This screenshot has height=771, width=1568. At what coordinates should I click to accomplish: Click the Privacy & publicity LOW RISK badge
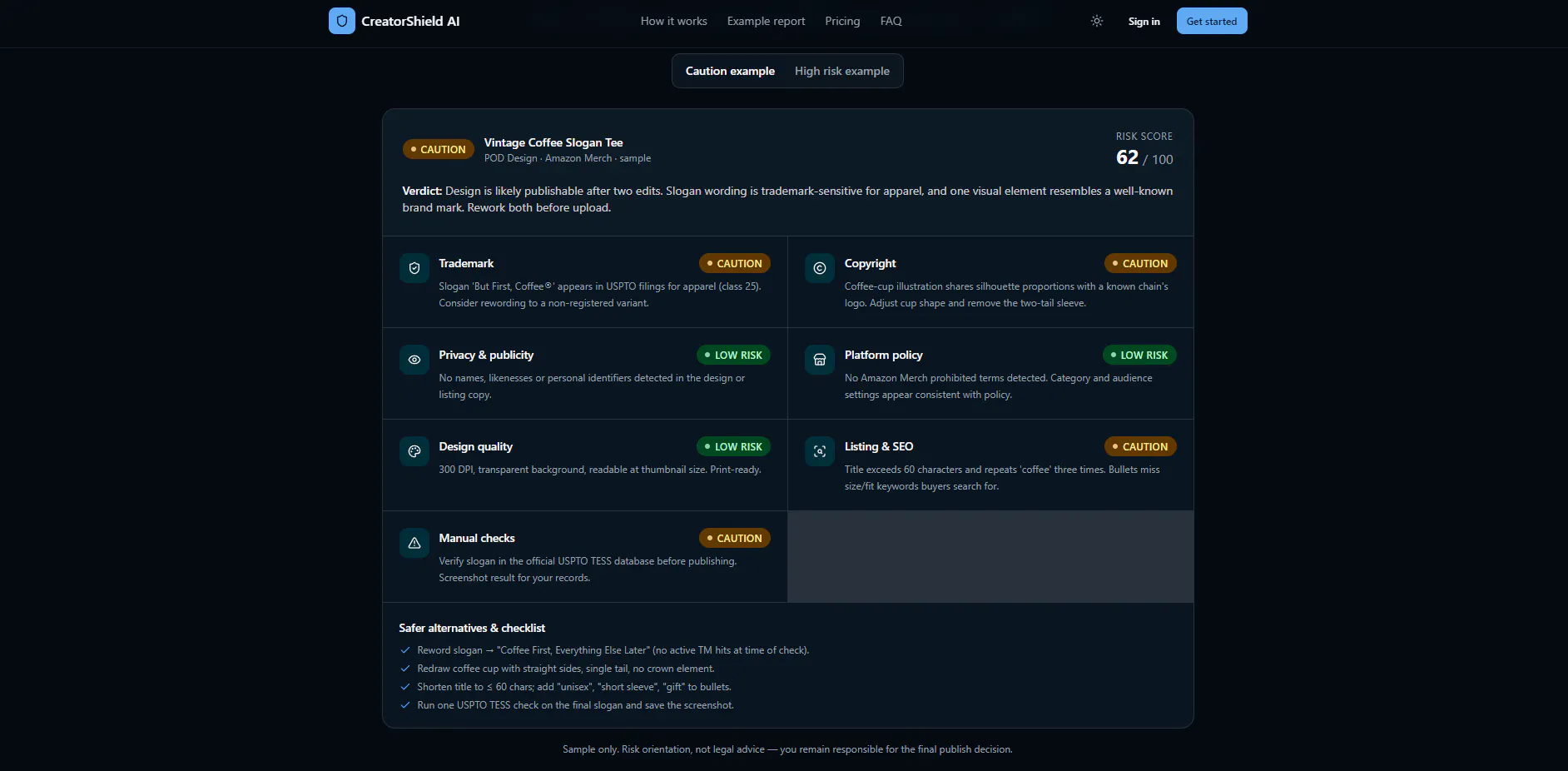(733, 355)
